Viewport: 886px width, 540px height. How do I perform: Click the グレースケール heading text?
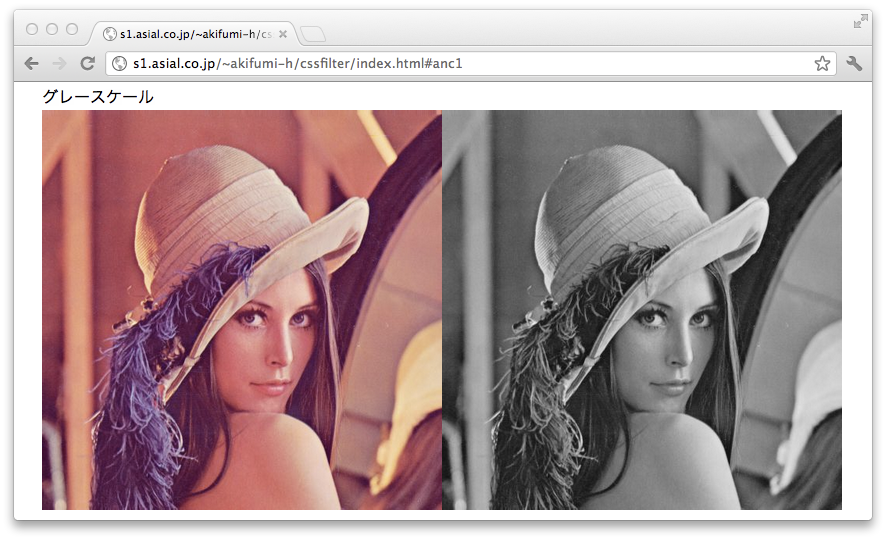[x=98, y=97]
